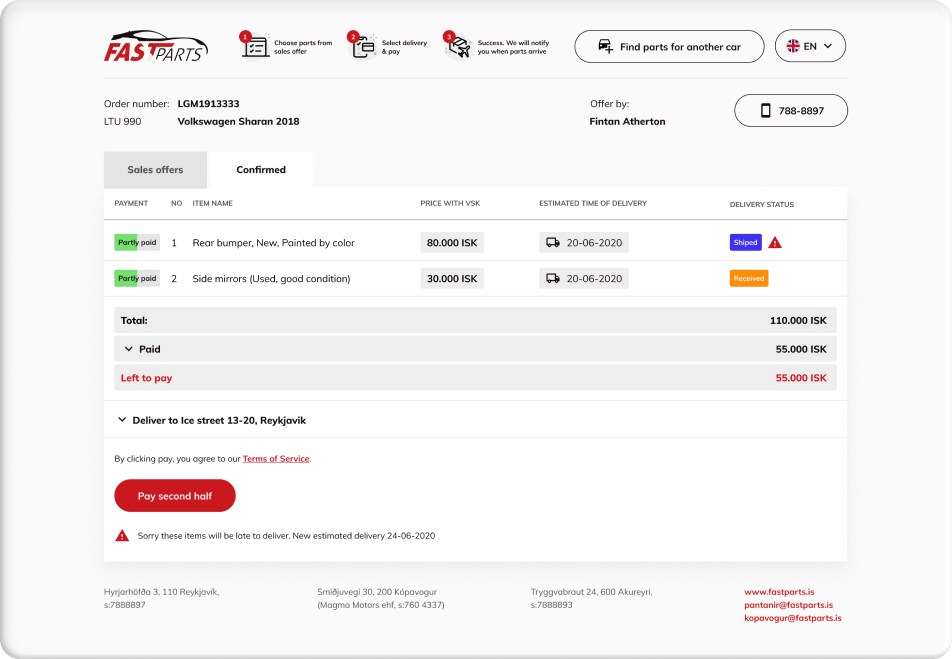Select the Confirmed tab
The width and height of the screenshot is (952, 659).
tap(261, 170)
